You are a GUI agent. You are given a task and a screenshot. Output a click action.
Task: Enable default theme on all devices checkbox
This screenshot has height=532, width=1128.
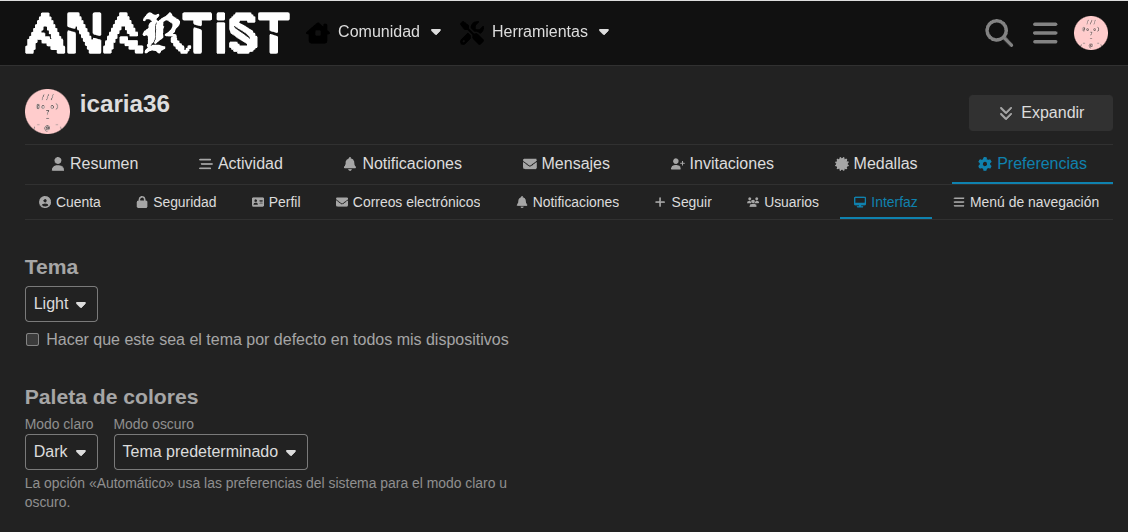pos(33,340)
